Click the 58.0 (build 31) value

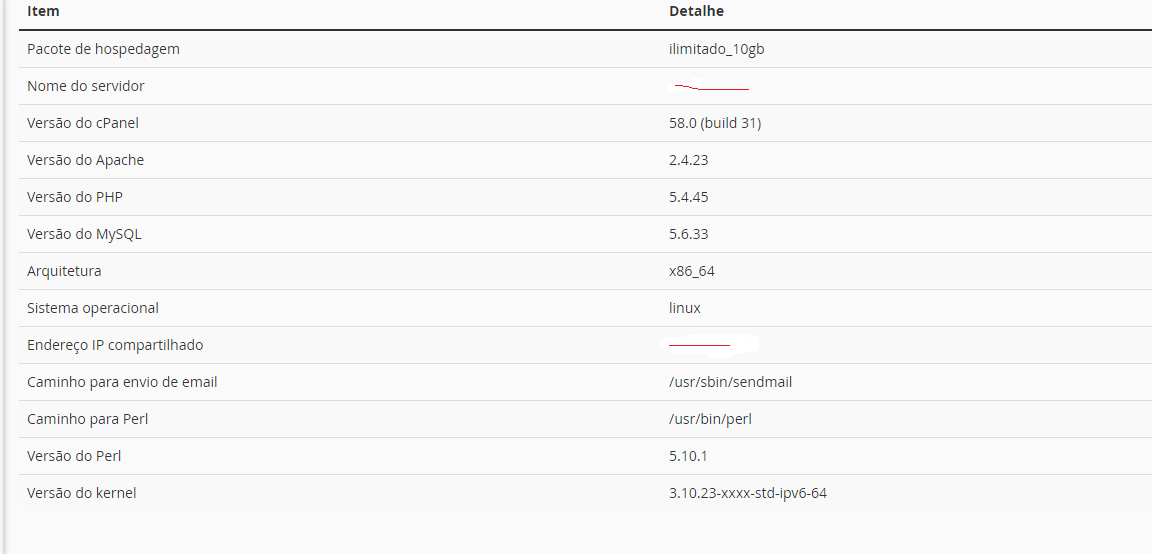click(x=716, y=123)
